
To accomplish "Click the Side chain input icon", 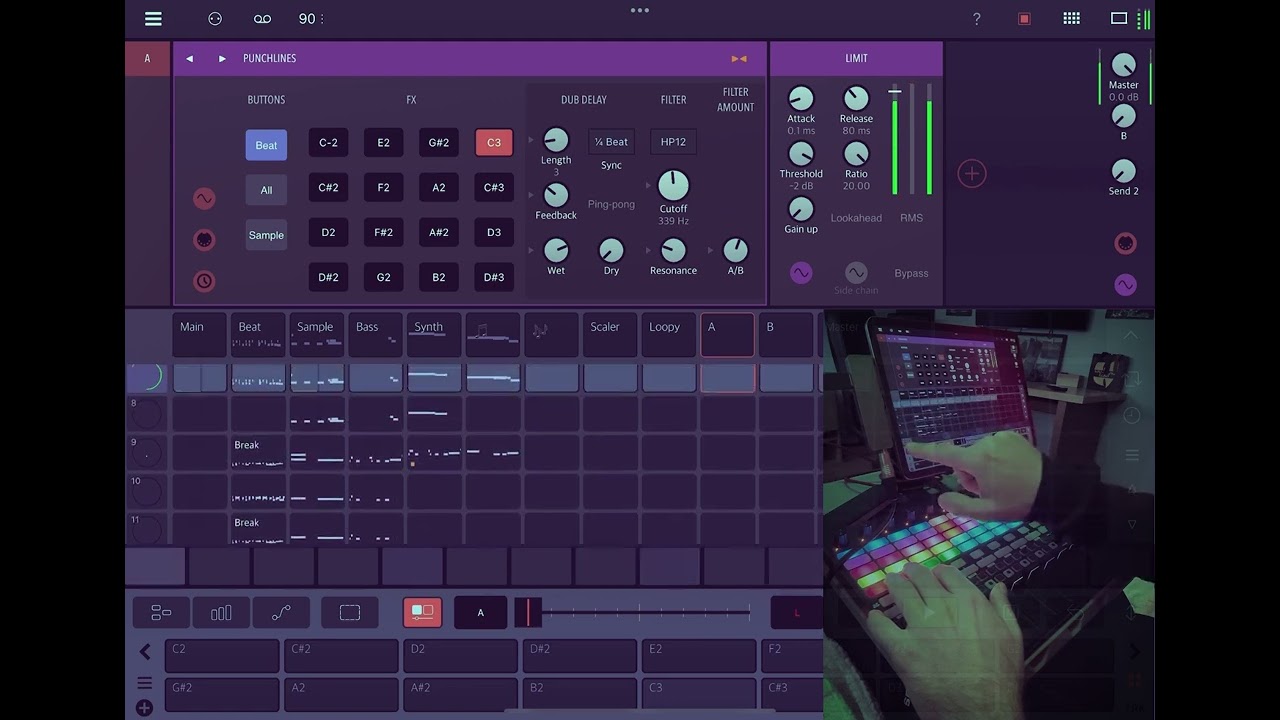I will [856, 273].
